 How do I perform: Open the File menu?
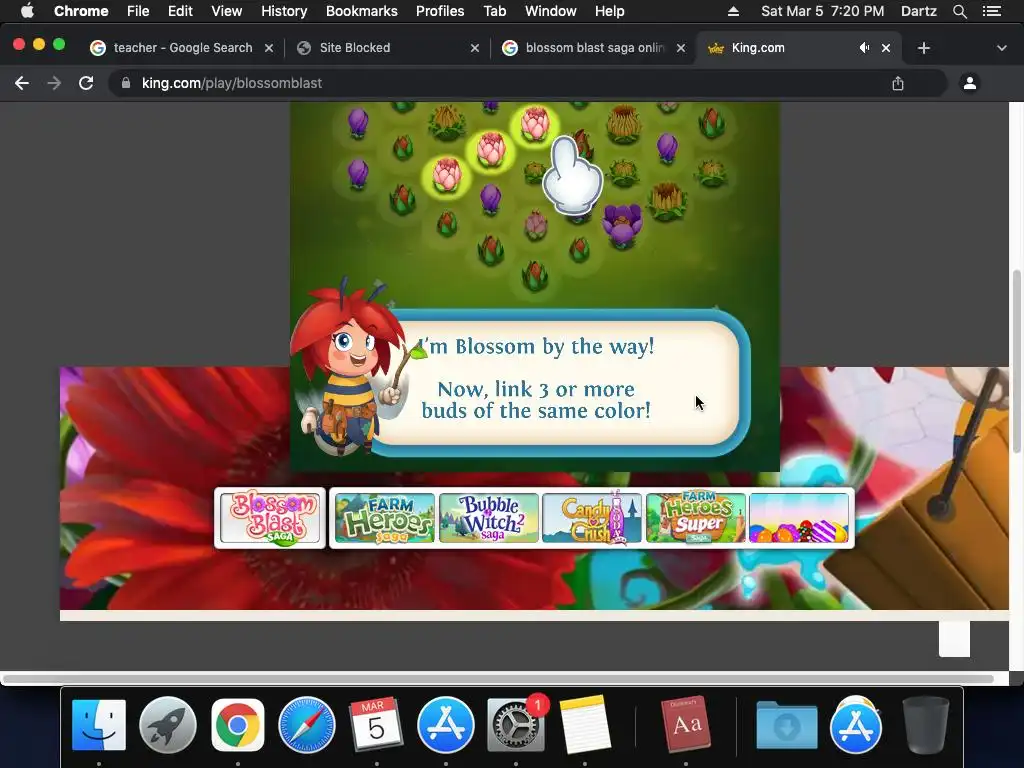point(138,11)
